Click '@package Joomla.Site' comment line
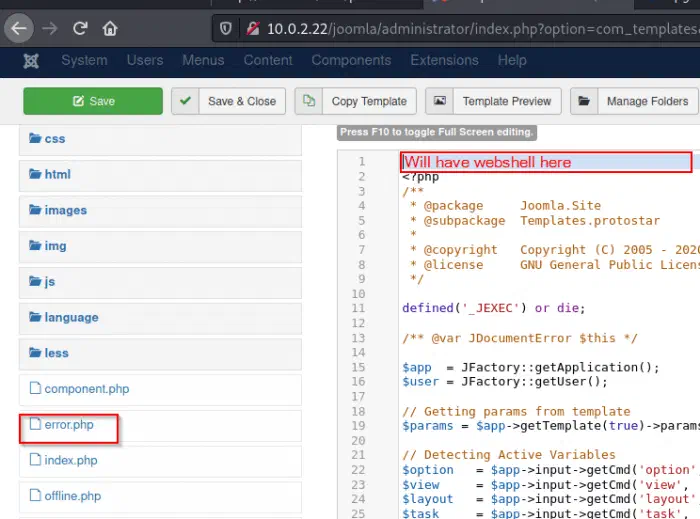700x519 pixels. pos(505,206)
